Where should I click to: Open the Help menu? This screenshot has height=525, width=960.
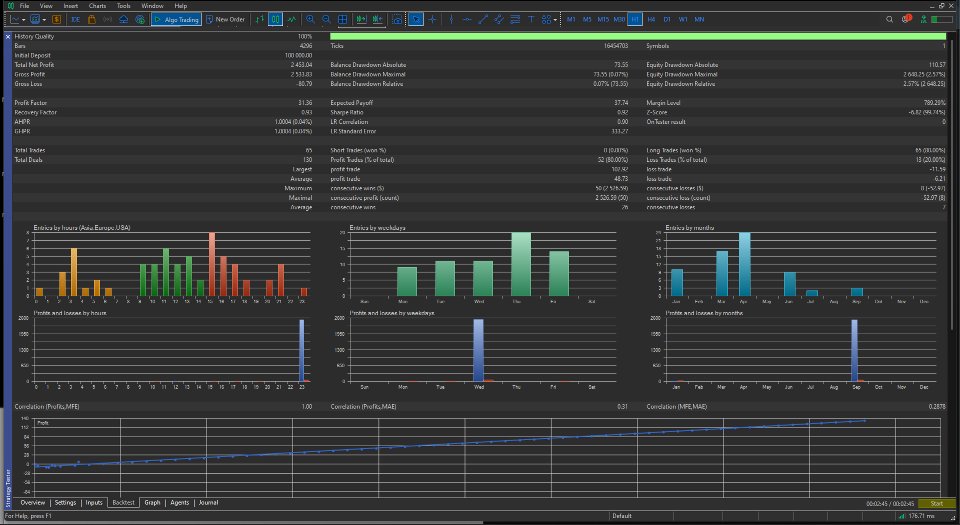[x=181, y=6]
